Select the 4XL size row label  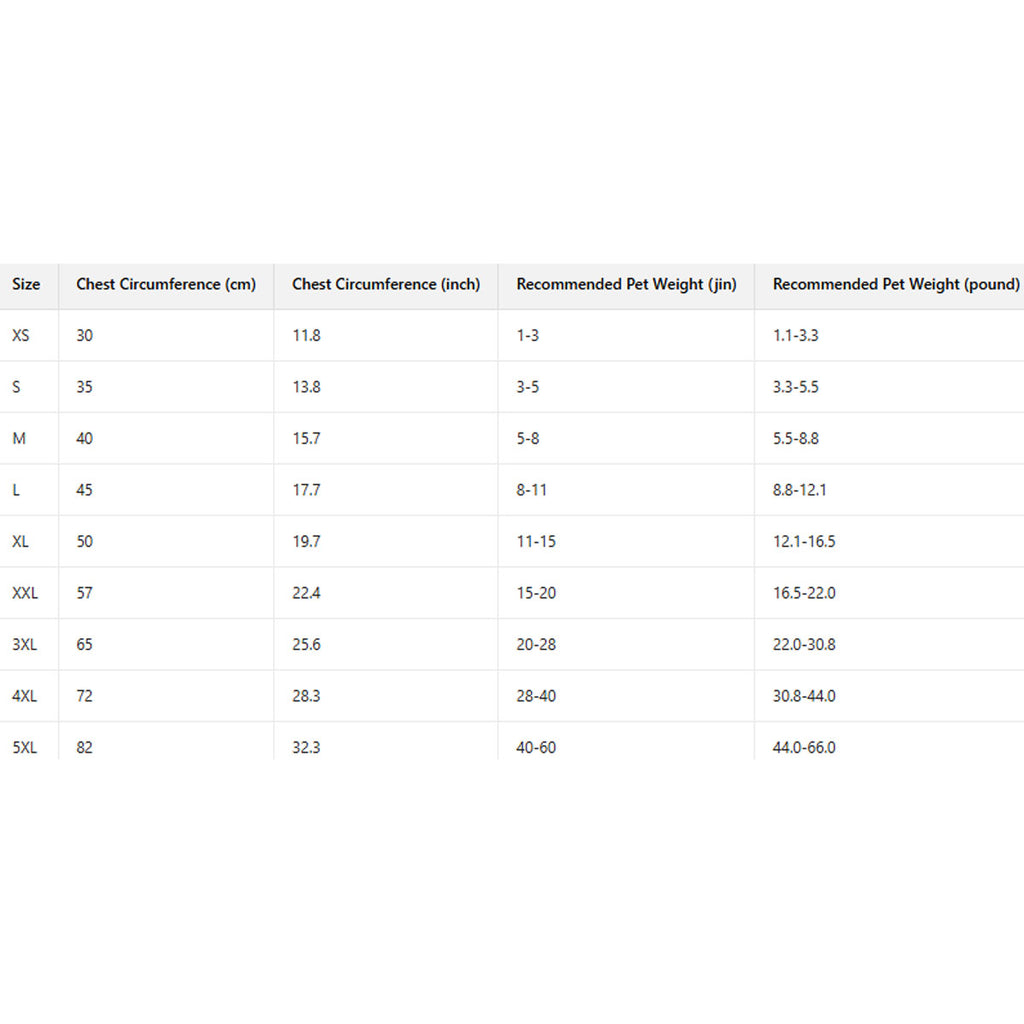[x=24, y=696]
